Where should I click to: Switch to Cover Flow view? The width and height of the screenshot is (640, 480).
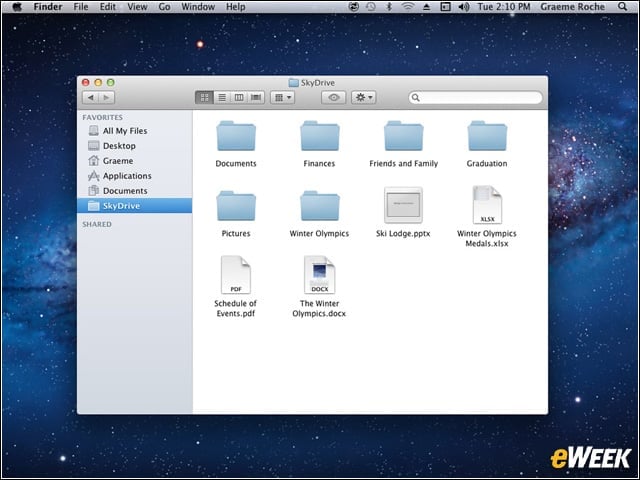point(256,98)
